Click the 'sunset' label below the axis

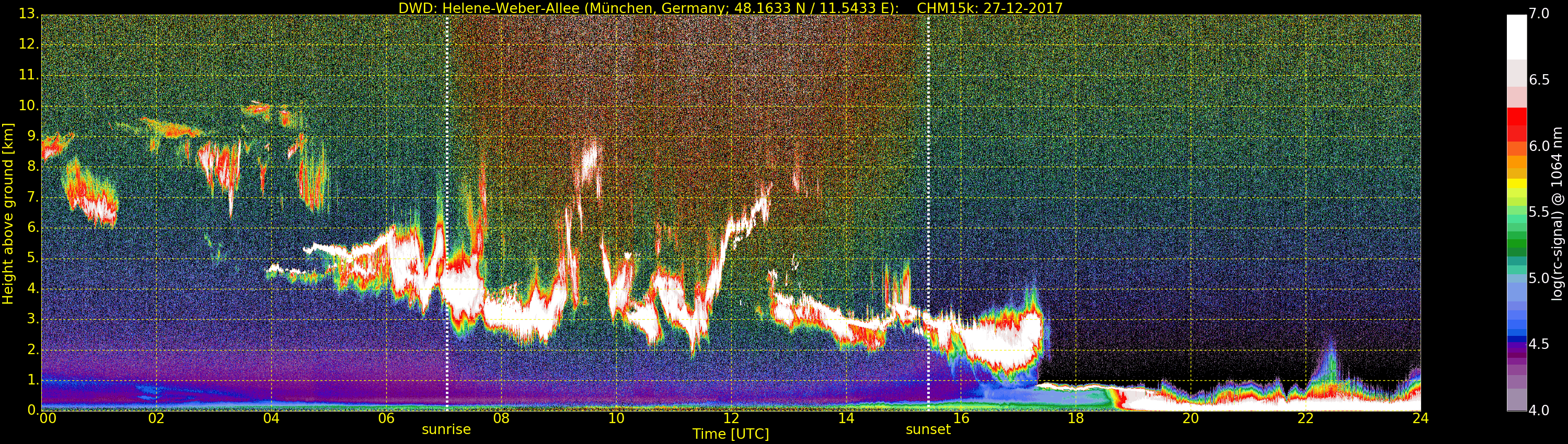[x=928, y=429]
